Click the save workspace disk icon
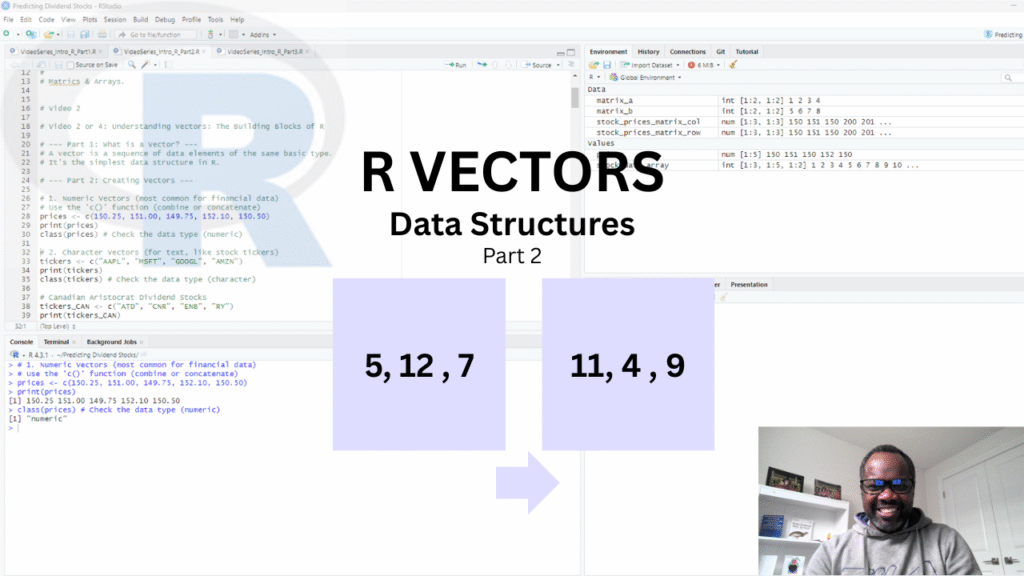The height and width of the screenshot is (576, 1024). tap(606, 65)
